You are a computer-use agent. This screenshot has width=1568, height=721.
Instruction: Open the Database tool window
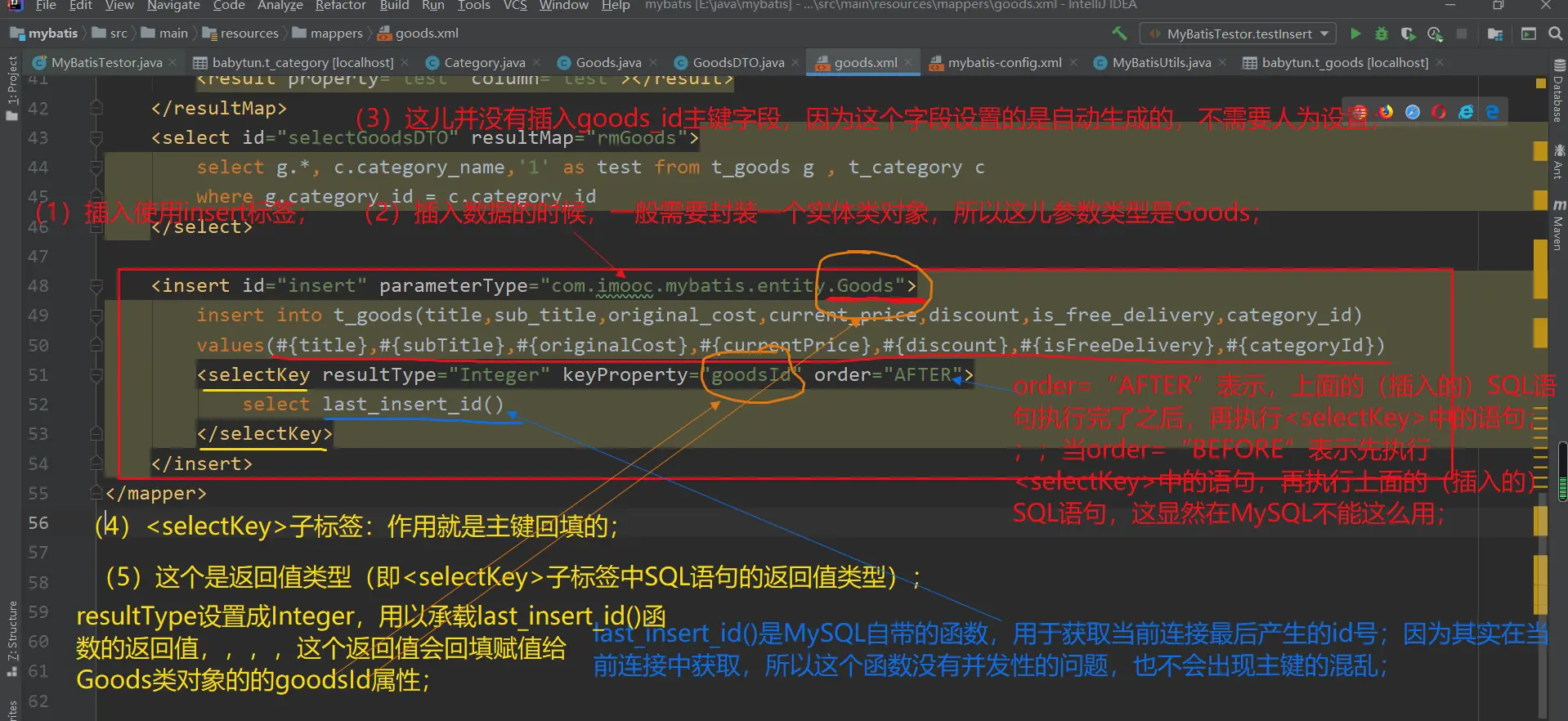1558,92
